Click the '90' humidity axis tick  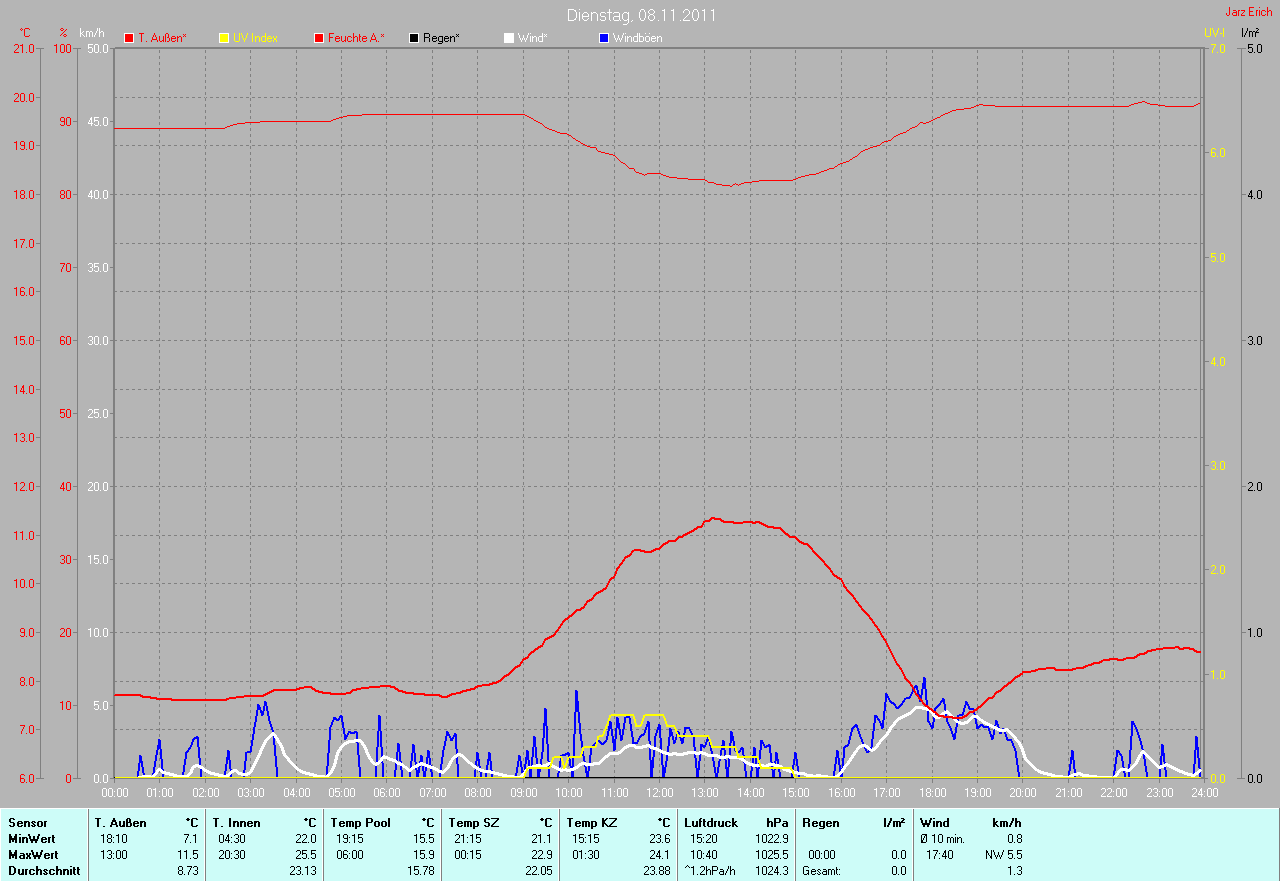(66, 121)
